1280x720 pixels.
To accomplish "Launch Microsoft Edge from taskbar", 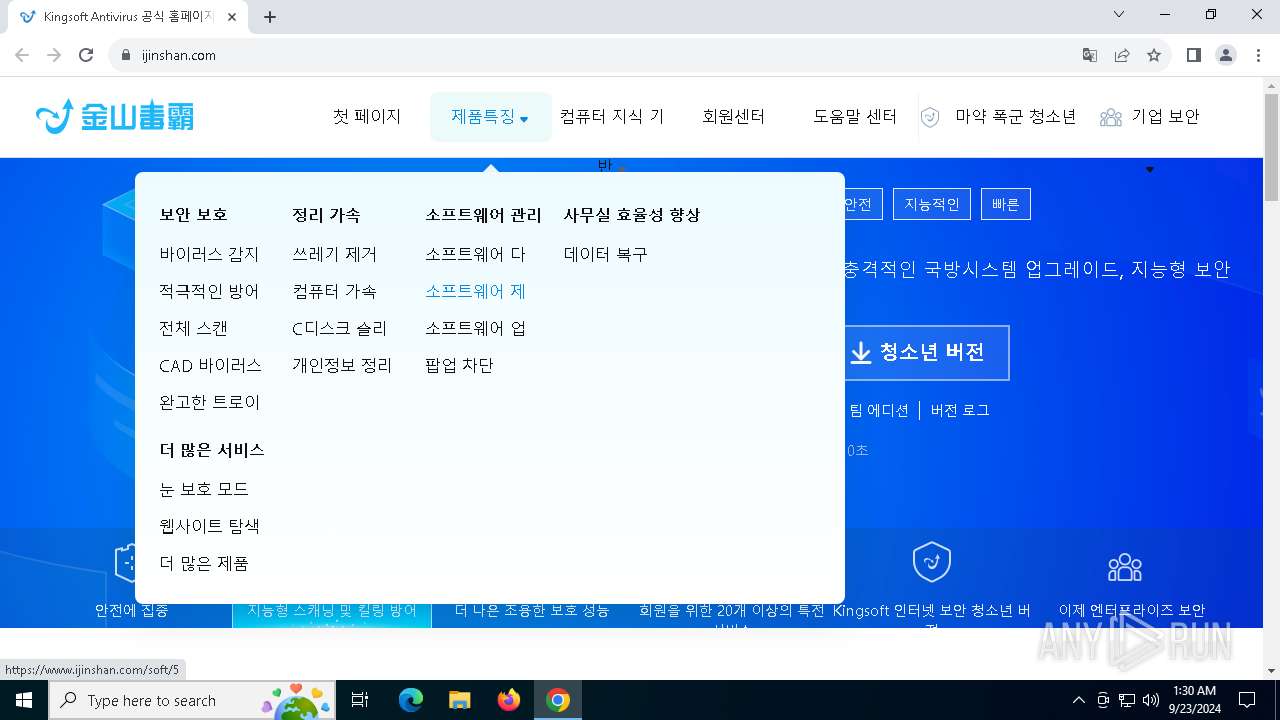I will click(x=411, y=700).
